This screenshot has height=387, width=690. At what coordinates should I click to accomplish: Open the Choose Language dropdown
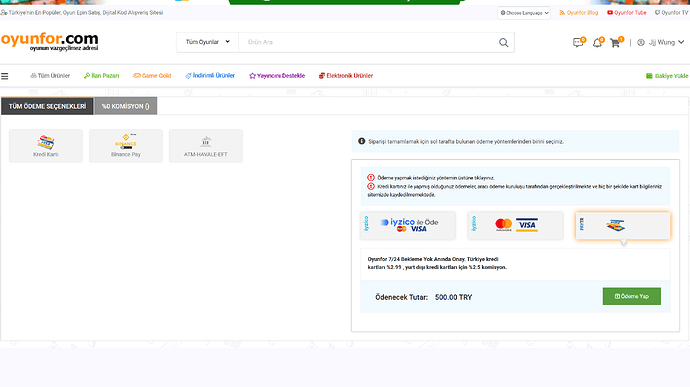point(524,13)
